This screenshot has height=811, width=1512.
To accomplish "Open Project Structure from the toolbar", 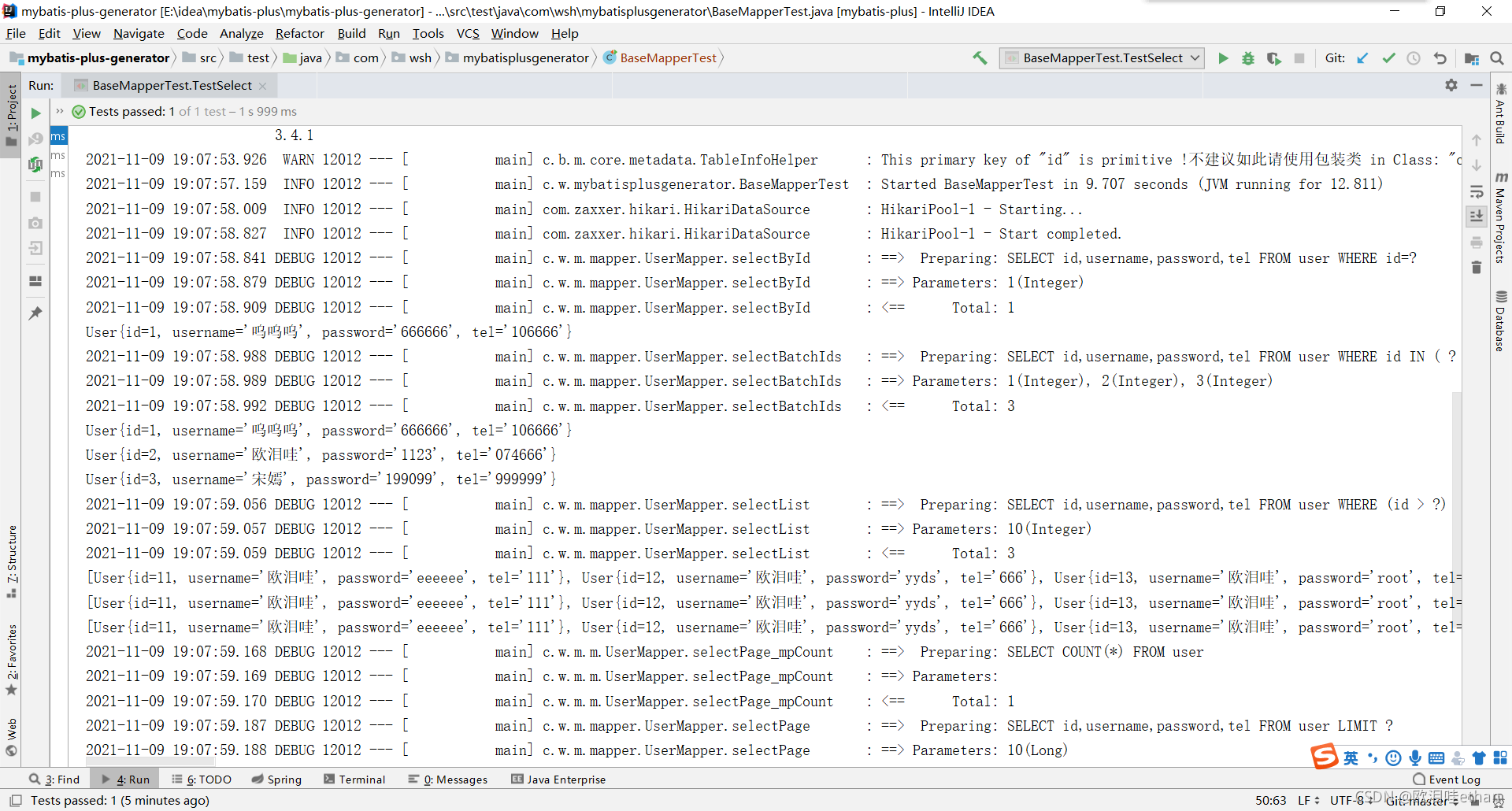I will pos(1471,58).
